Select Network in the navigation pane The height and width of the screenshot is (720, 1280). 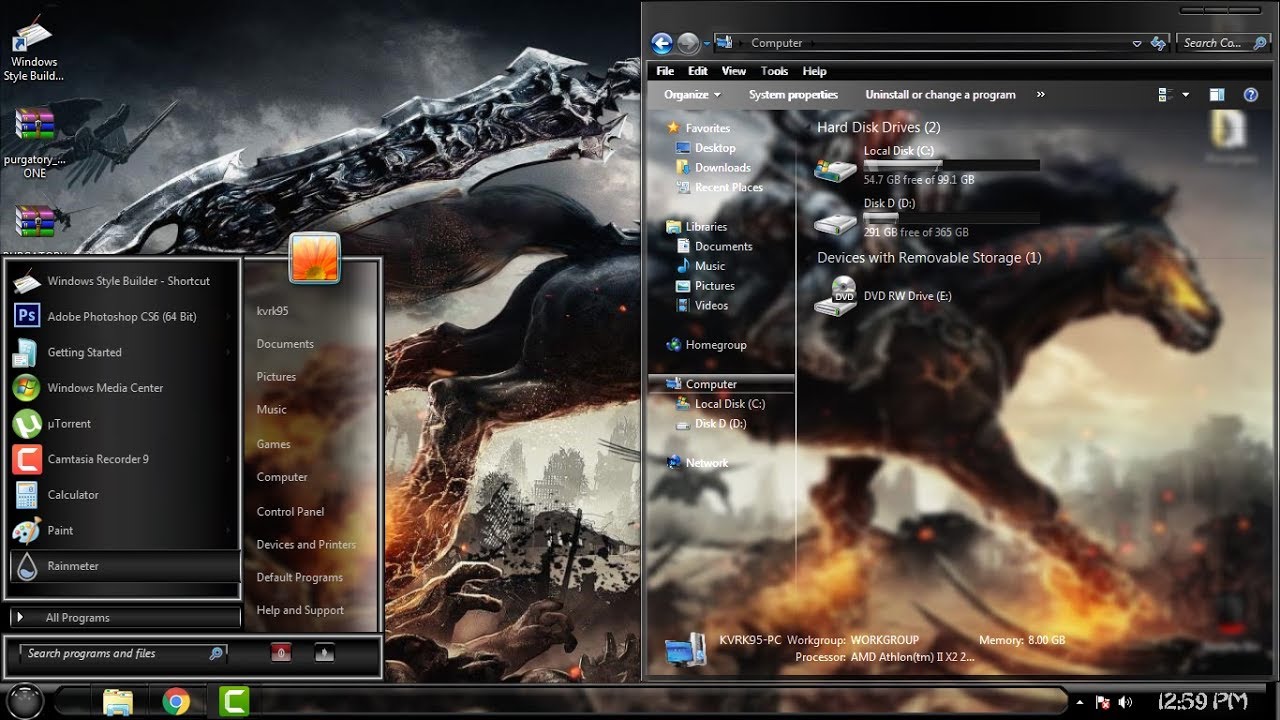[x=697, y=463]
